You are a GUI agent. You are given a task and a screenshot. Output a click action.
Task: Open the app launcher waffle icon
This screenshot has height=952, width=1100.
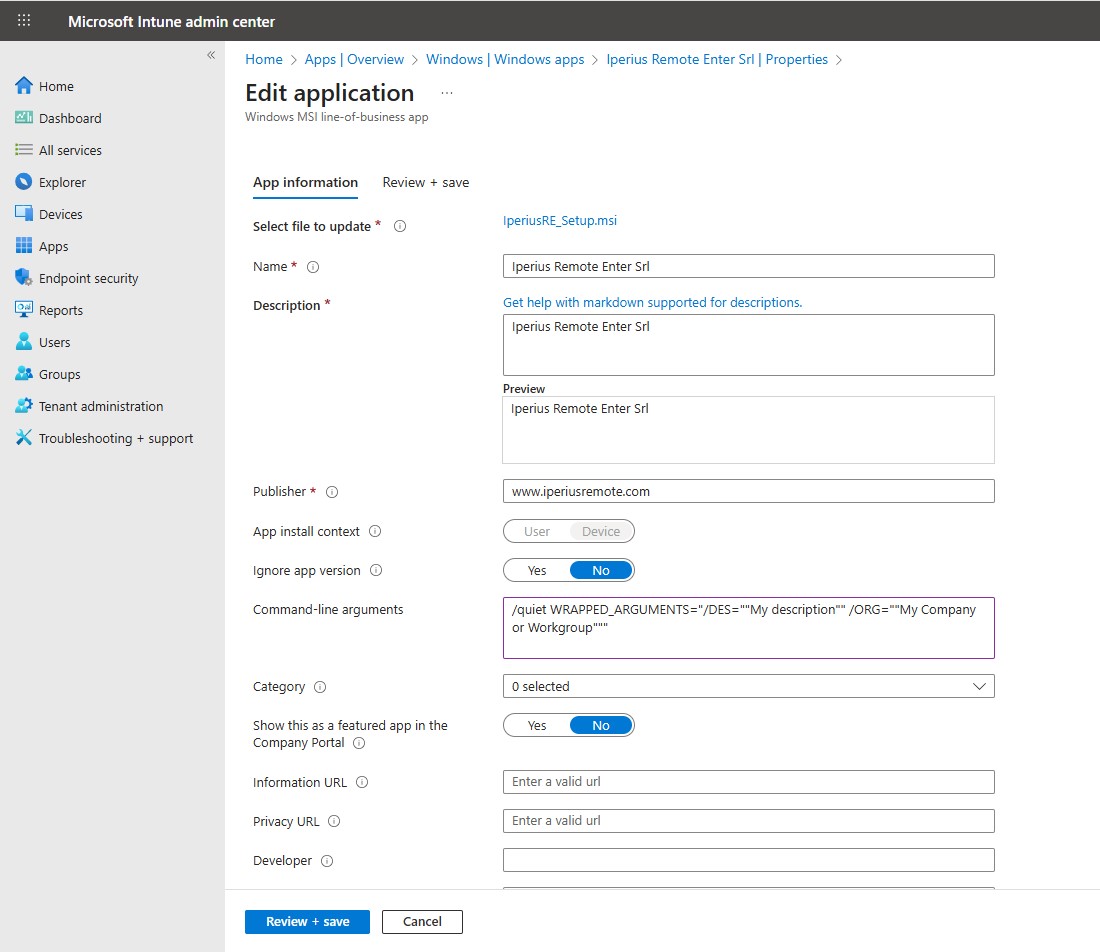coord(24,21)
